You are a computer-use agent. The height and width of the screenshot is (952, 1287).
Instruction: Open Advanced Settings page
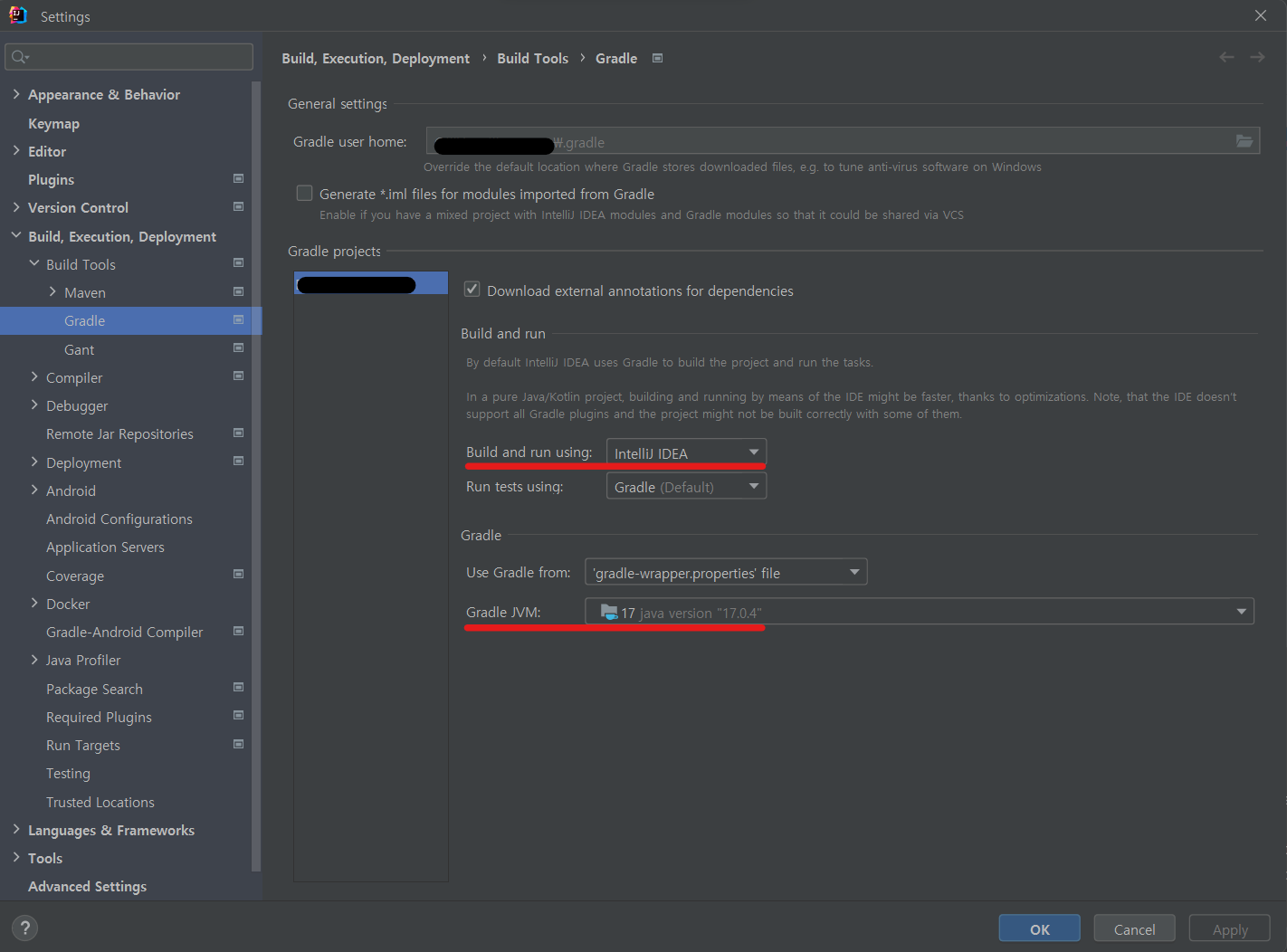(87, 886)
